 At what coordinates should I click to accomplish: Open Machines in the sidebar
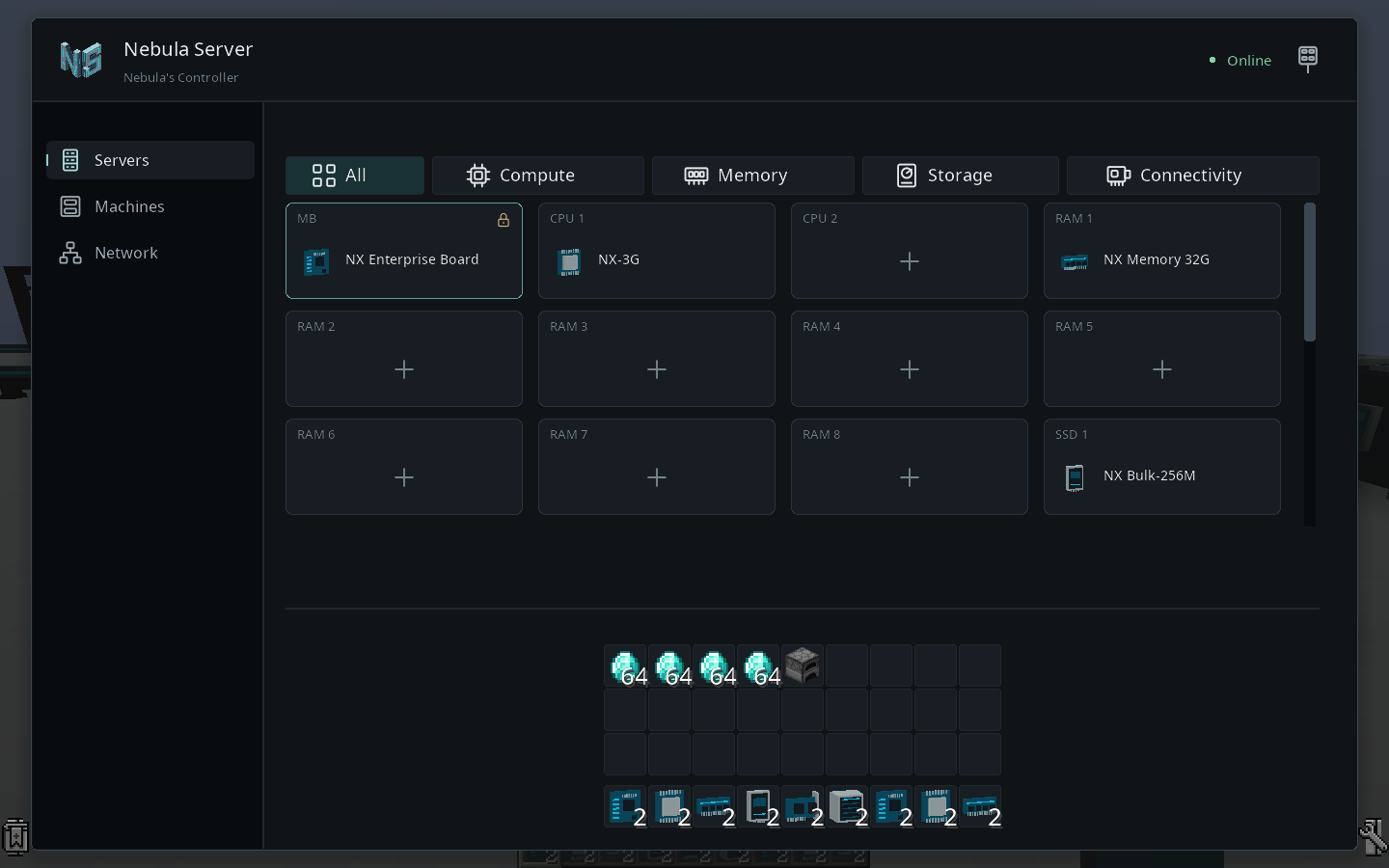150,206
